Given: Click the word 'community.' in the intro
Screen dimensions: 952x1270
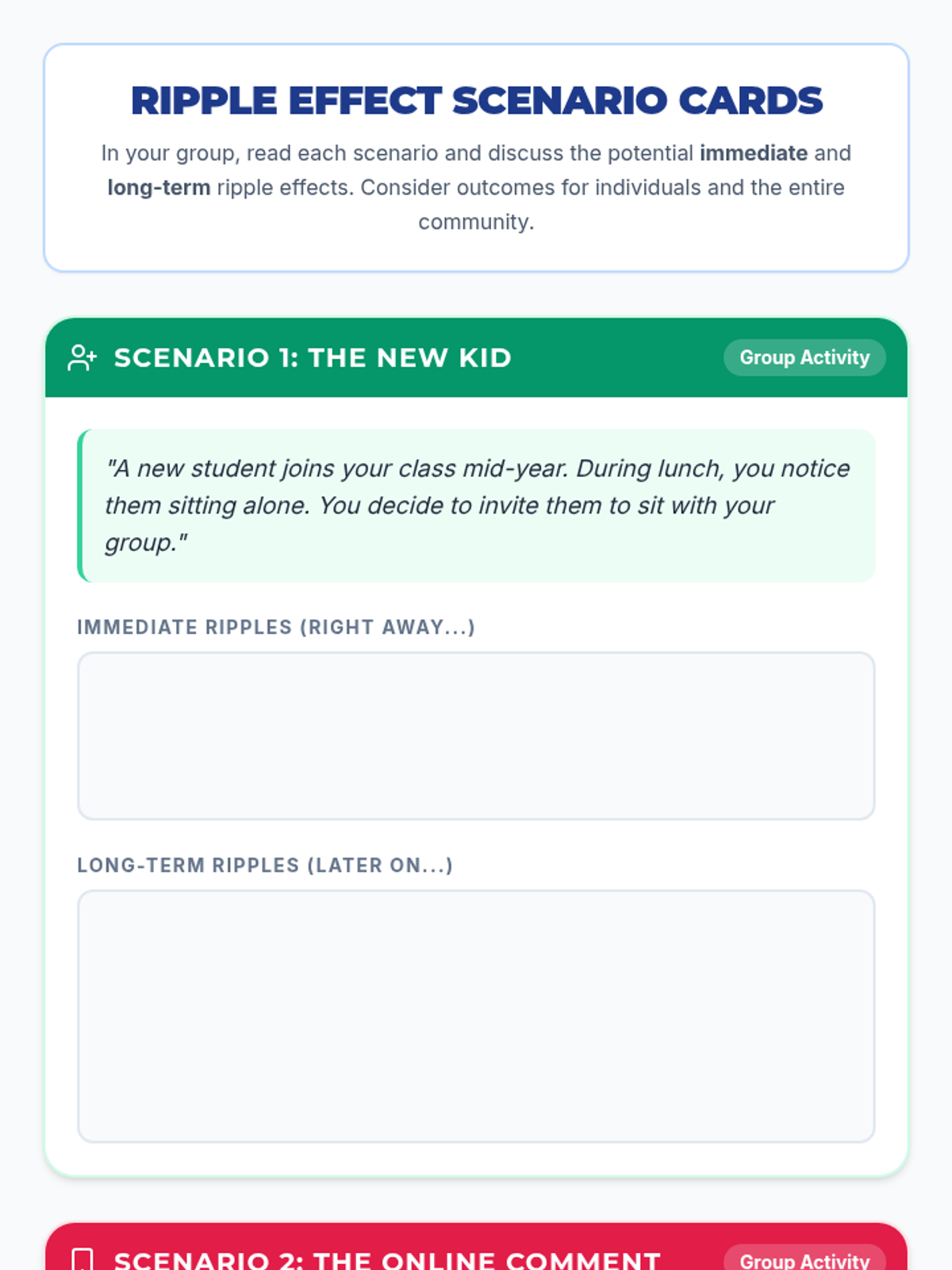Looking at the screenshot, I should coord(476,222).
